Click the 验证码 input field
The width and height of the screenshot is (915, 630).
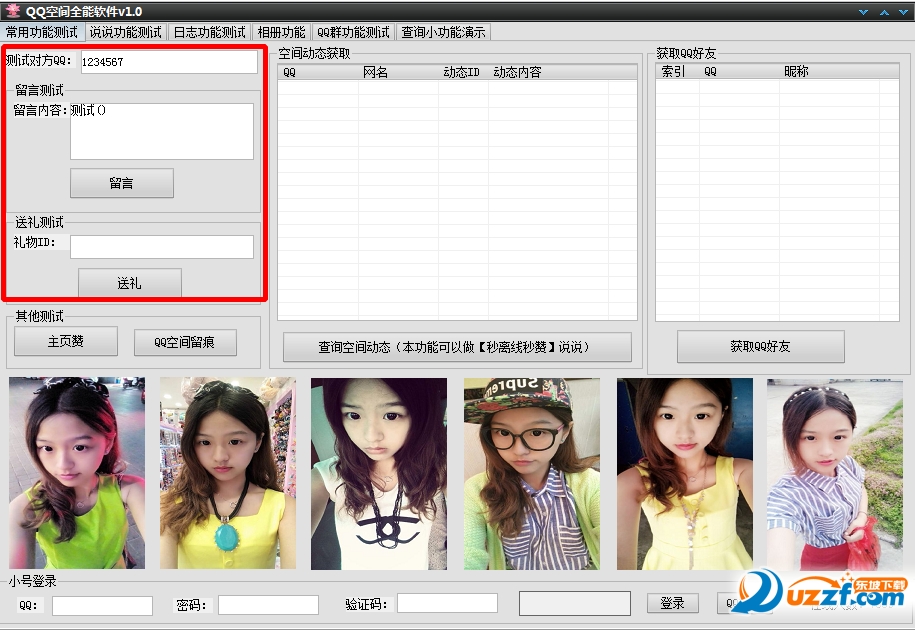(447, 603)
